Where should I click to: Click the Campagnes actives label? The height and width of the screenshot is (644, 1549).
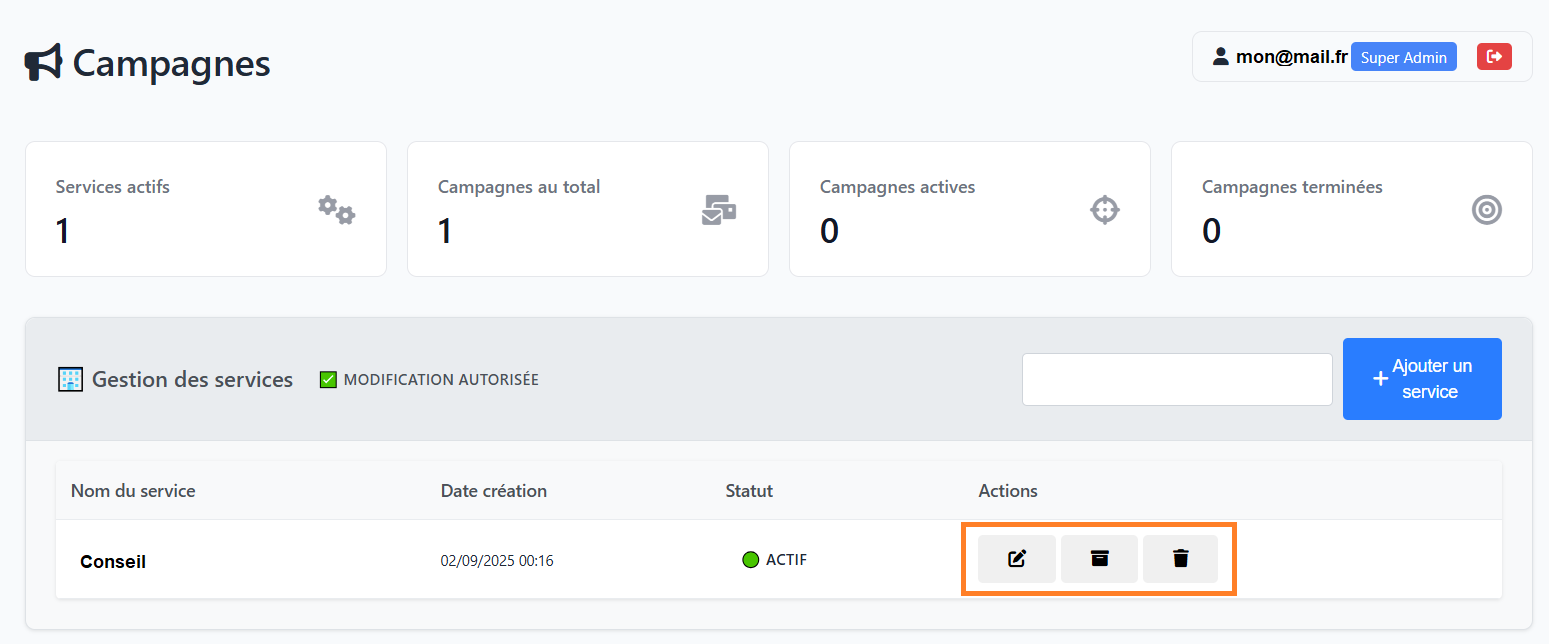pos(897,187)
